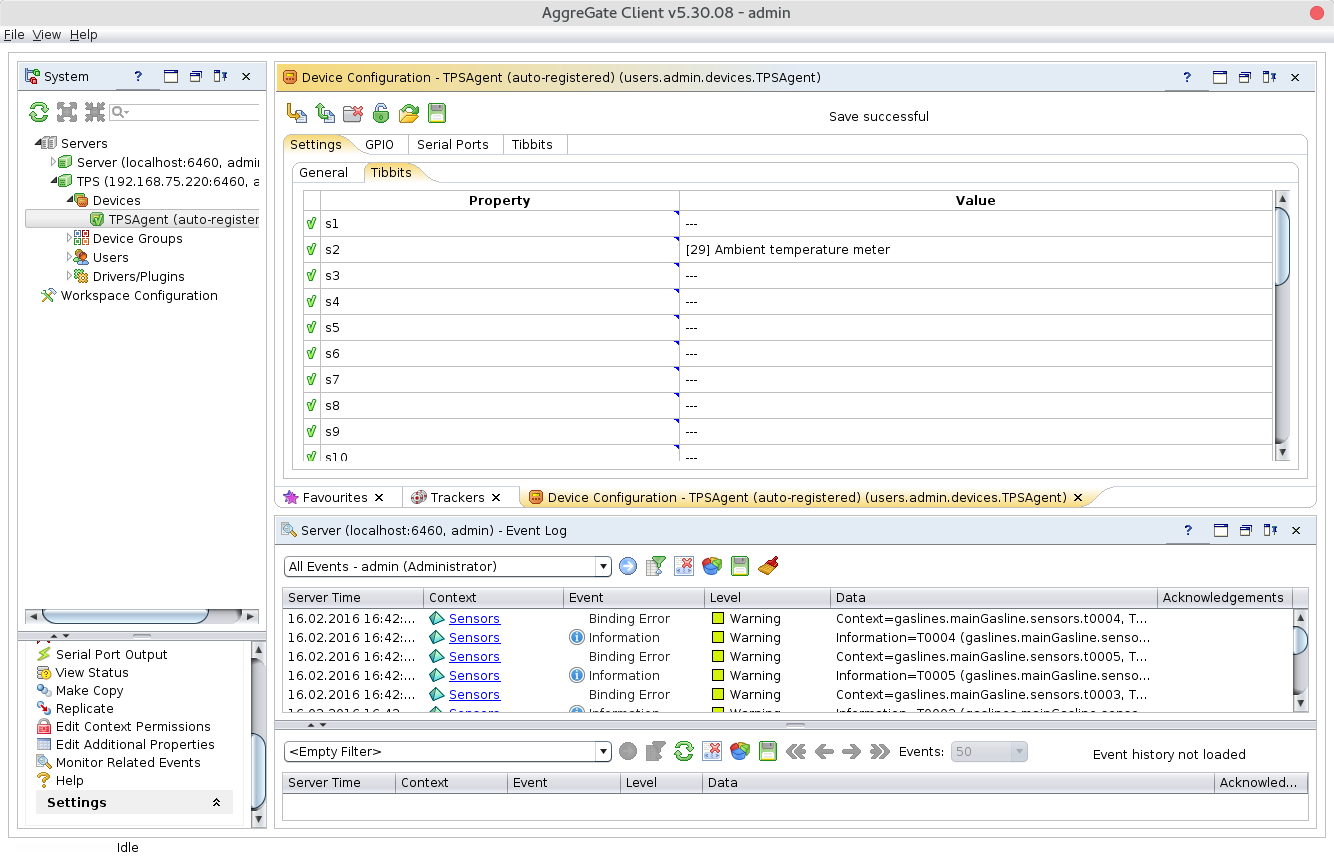
Task: Click the Make Copy action
Action: pyautogui.click(x=90, y=691)
